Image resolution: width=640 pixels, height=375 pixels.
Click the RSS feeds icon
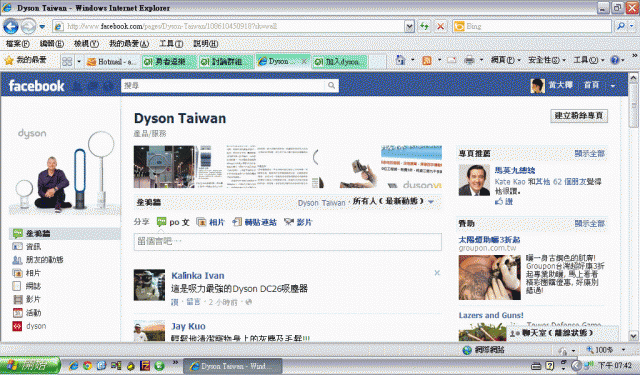[427, 61]
